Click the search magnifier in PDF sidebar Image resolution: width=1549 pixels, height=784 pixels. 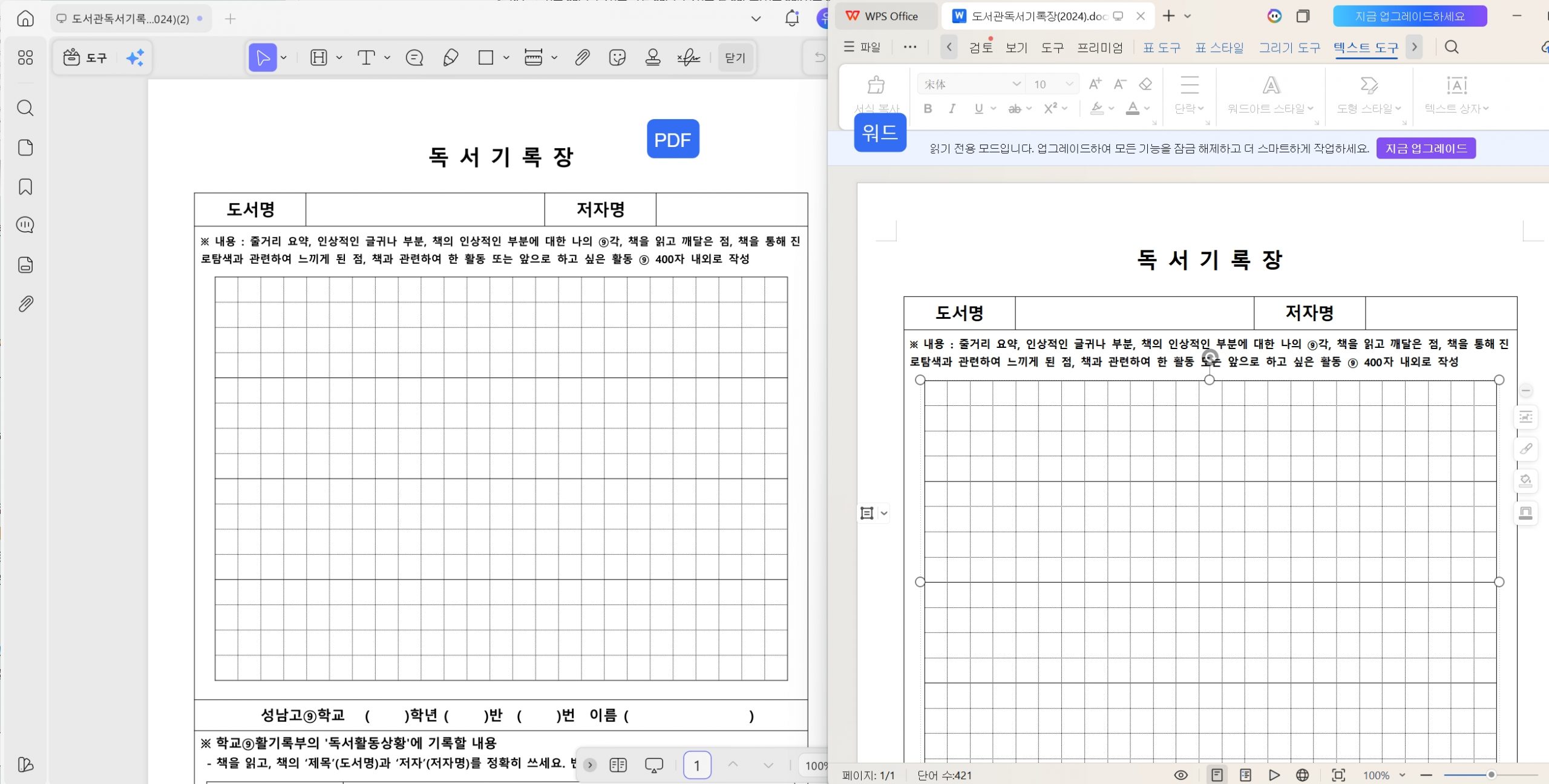[25, 108]
